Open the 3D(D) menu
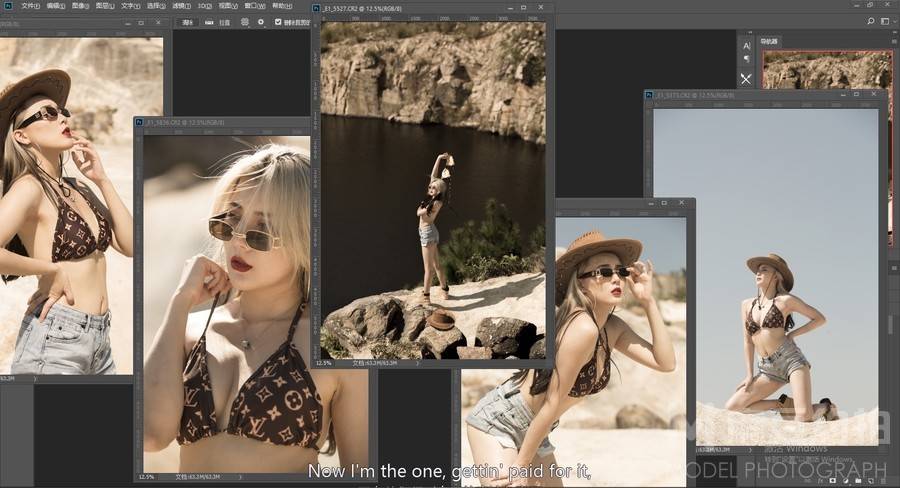This screenshot has width=900, height=488. [x=204, y=6]
